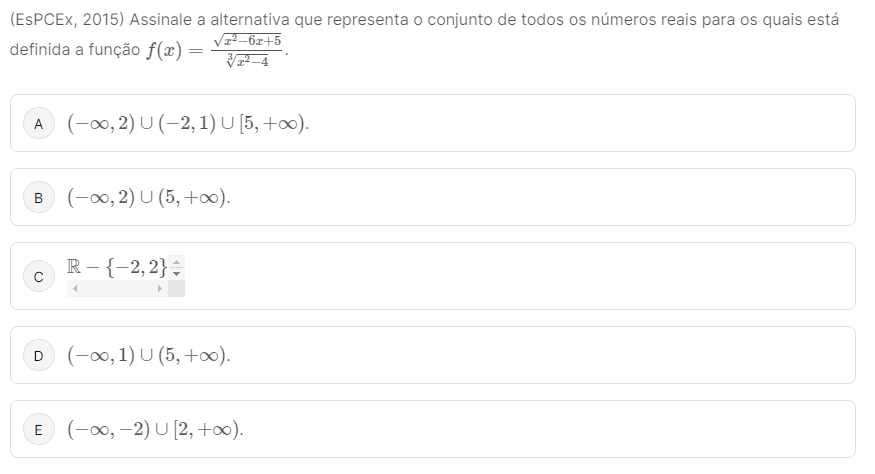The image size is (875, 474).
Task: Click the right scroll arrow in option C
Action: [160, 289]
